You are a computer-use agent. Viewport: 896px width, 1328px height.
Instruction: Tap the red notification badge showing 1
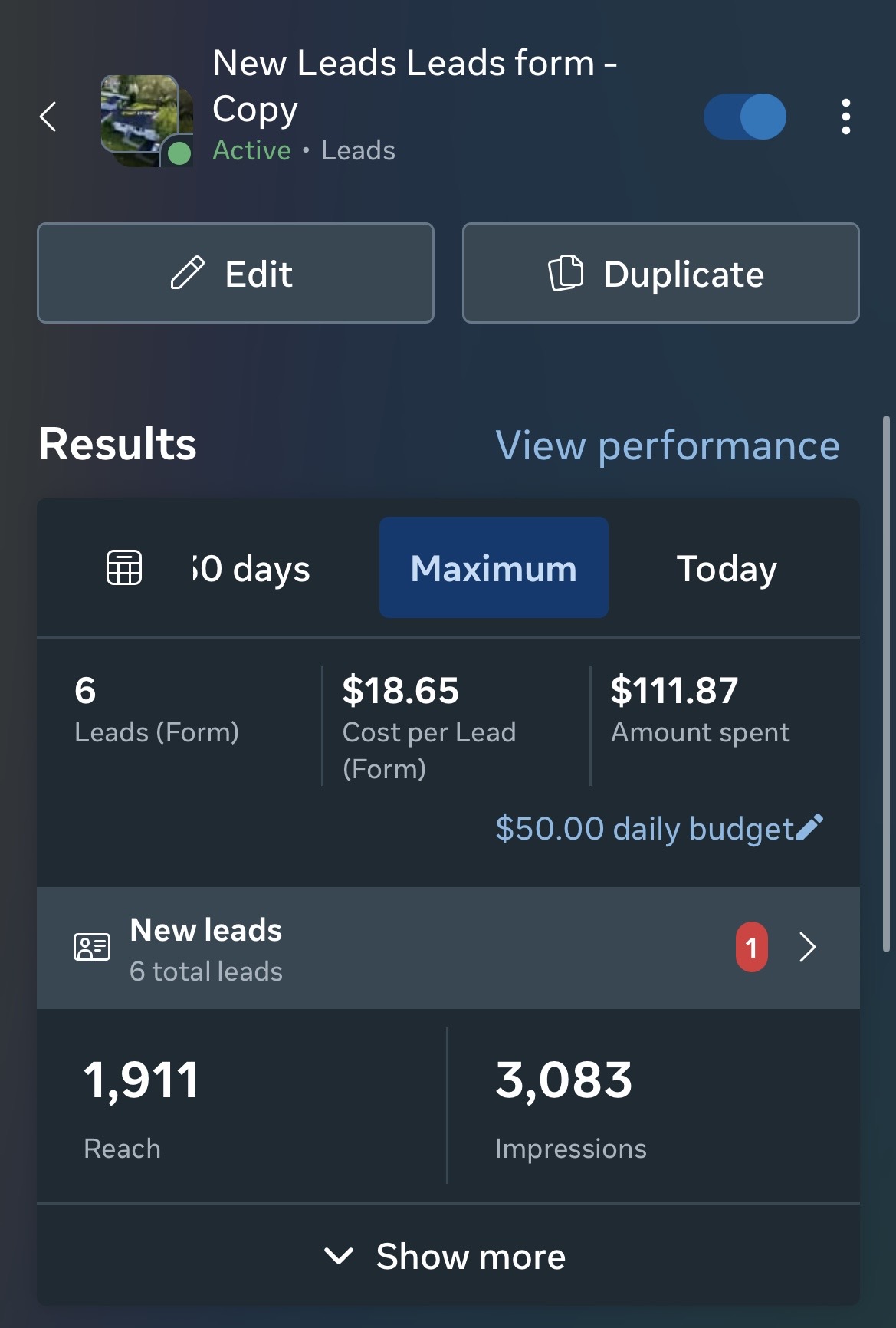(x=752, y=948)
